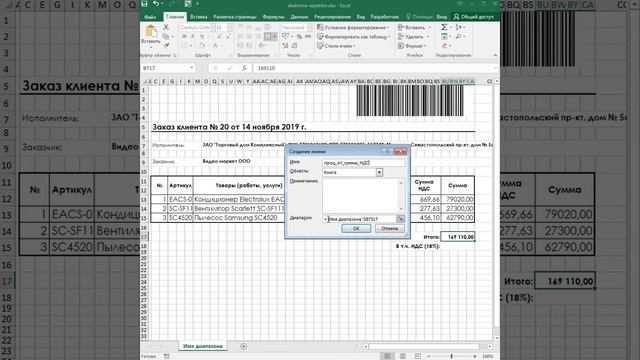
Task: Switch to Normal view icon in status bar
Action: 387,356
